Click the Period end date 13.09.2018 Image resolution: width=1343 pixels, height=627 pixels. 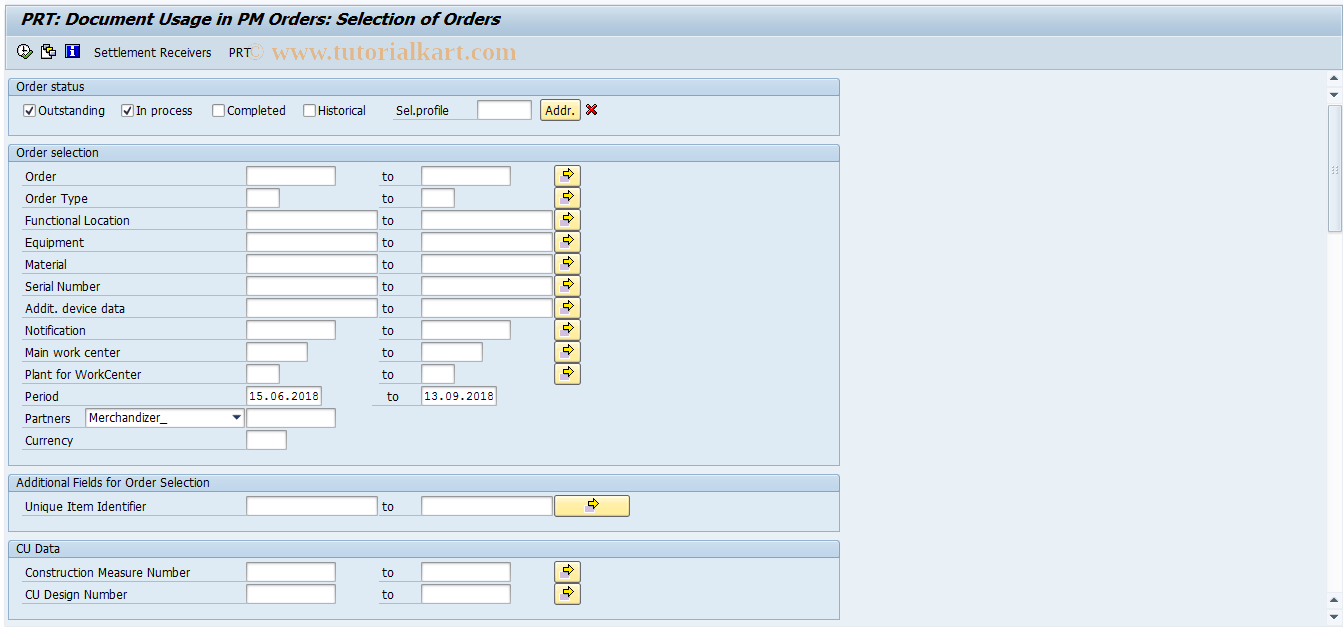pos(459,396)
